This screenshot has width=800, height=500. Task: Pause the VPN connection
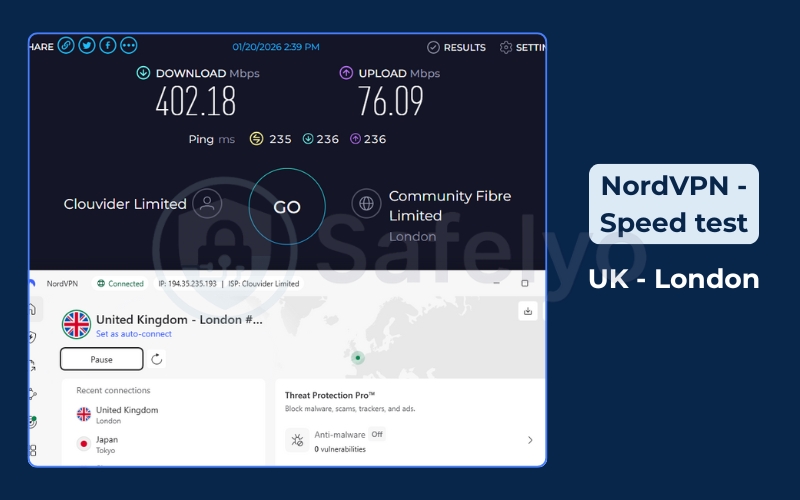(102, 359)
